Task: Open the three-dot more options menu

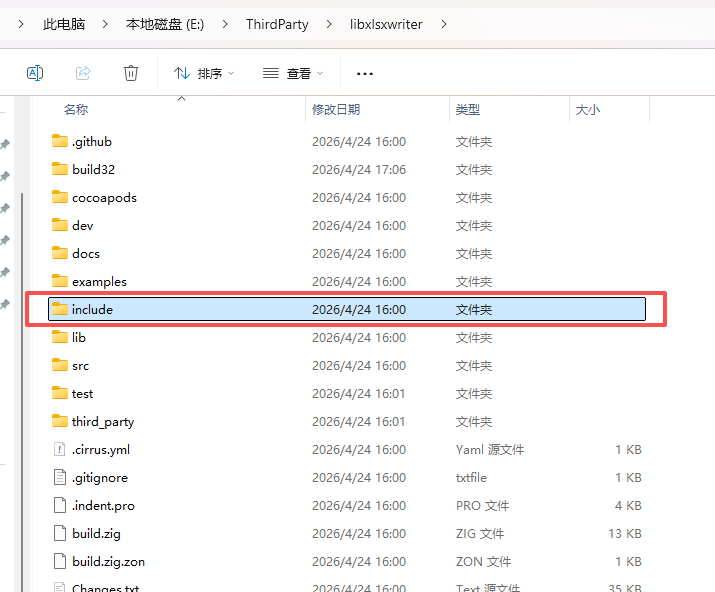Action: 365,73
